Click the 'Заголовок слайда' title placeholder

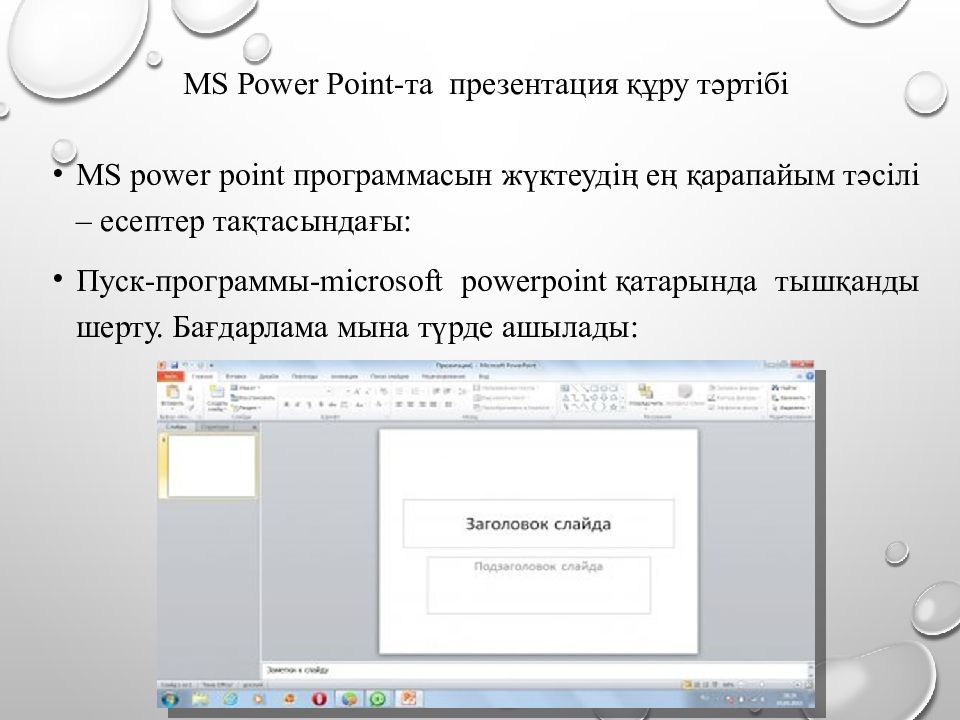(538, 523)
